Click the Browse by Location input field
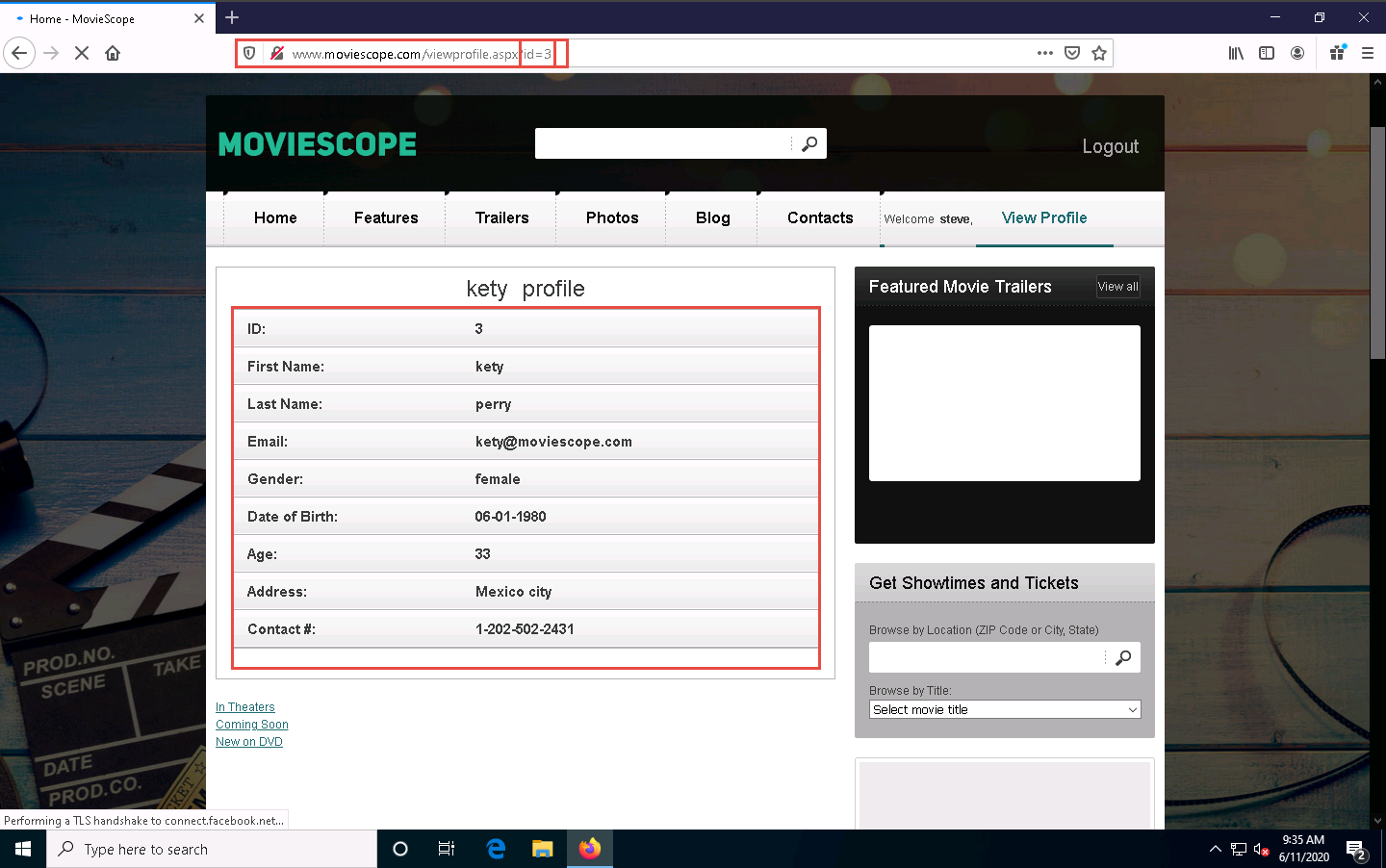Image resolution: width=1386 pixels, height=868 pixels. [x=987, y=657]
